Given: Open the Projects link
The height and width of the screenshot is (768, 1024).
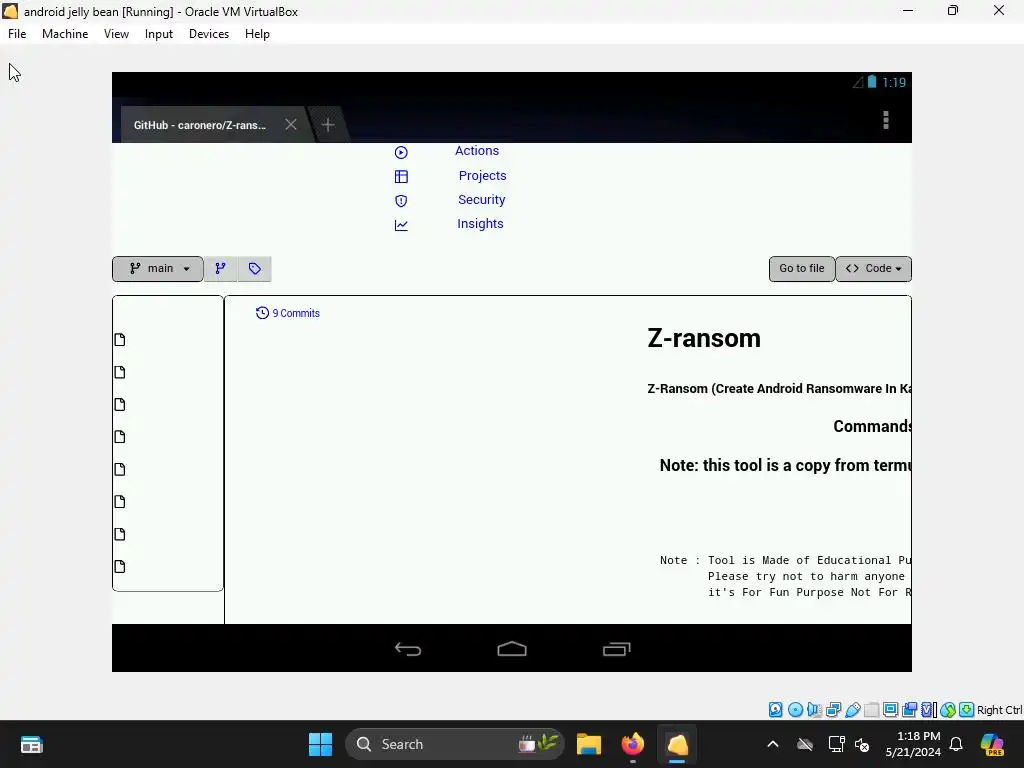Looking at the screenshot, I should click(483, 176).
